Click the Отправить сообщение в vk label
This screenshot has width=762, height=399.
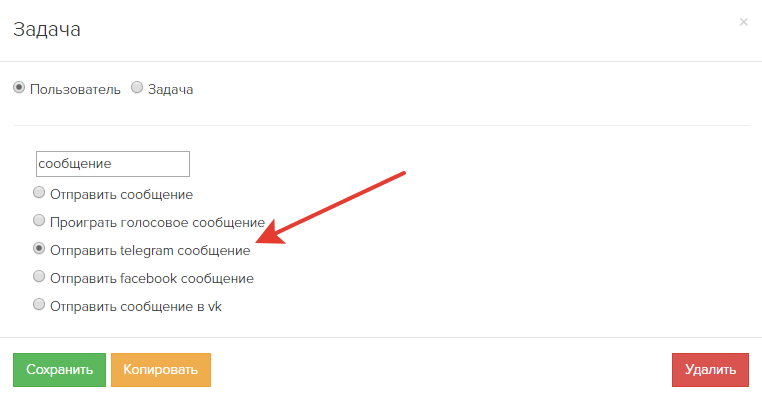136,307
